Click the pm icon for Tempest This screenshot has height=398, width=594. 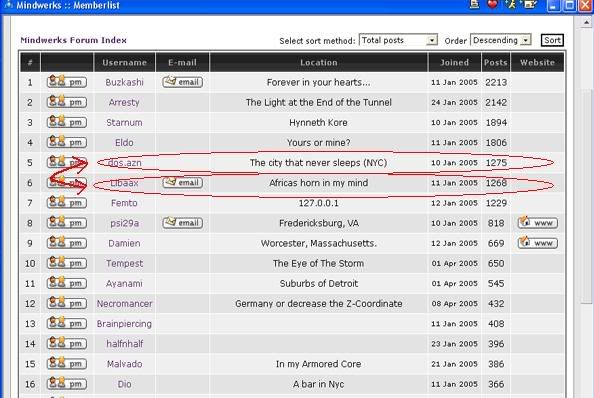pyautogui.click(x=67, y=263)
